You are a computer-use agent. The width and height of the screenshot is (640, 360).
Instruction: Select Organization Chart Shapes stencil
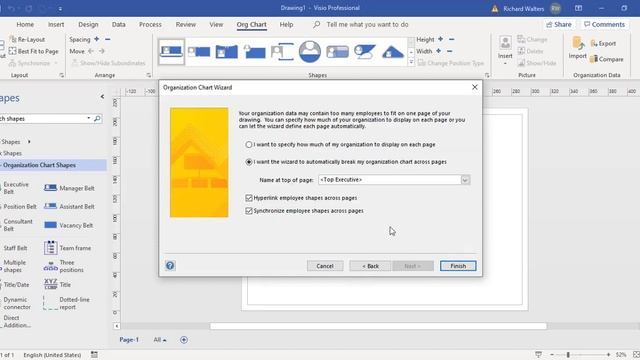tap(53, 165)
